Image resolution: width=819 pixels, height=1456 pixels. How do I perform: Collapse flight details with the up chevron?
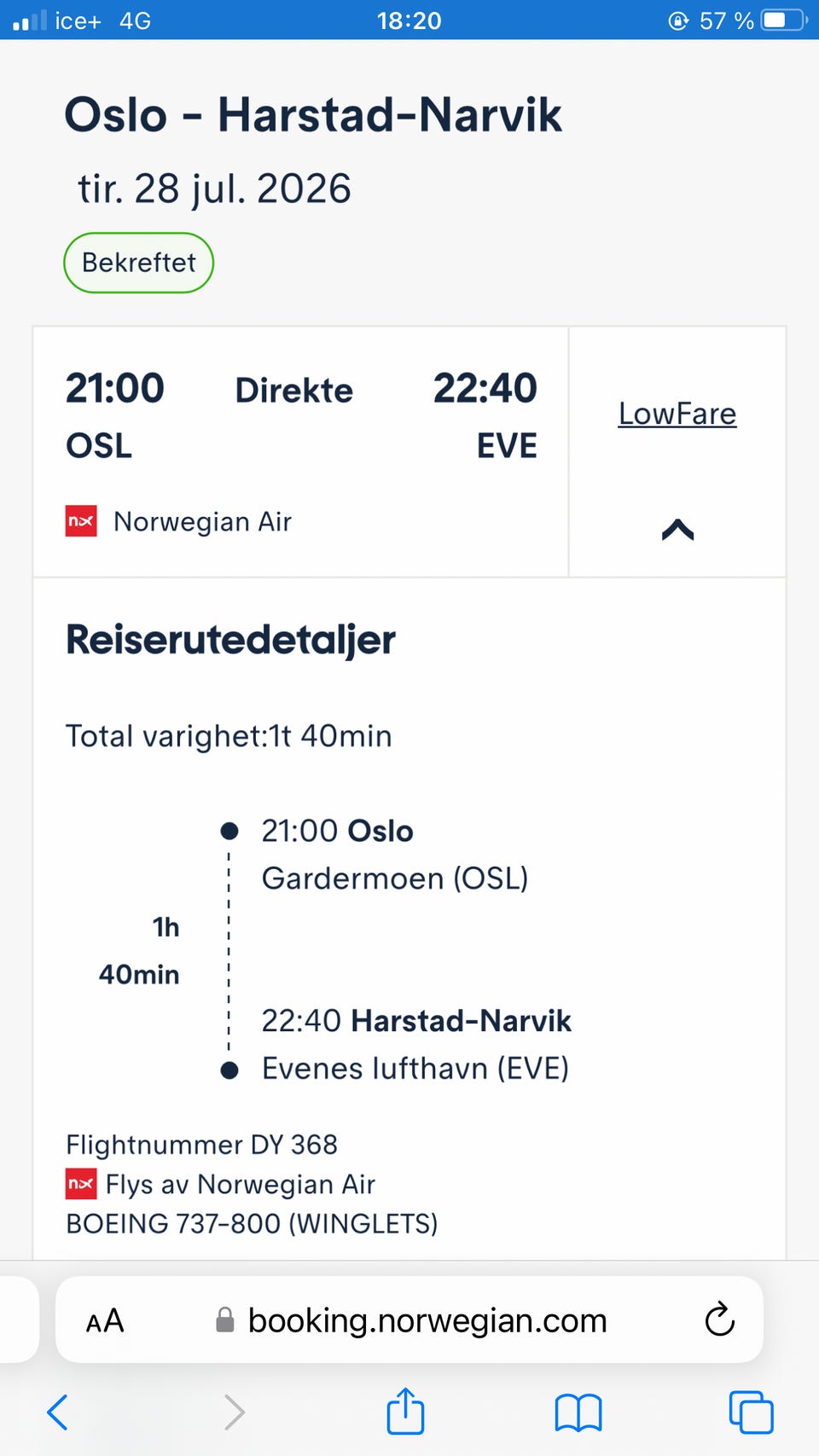tap(677, 530)
